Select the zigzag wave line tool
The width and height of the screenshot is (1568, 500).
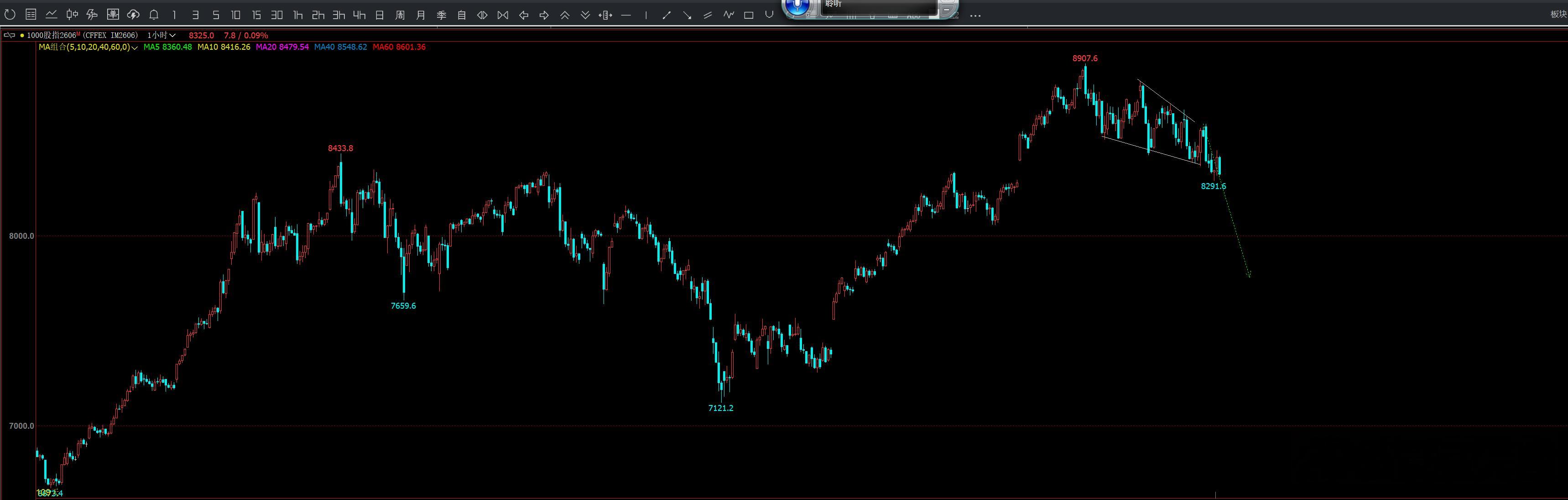tap(729, 15)
